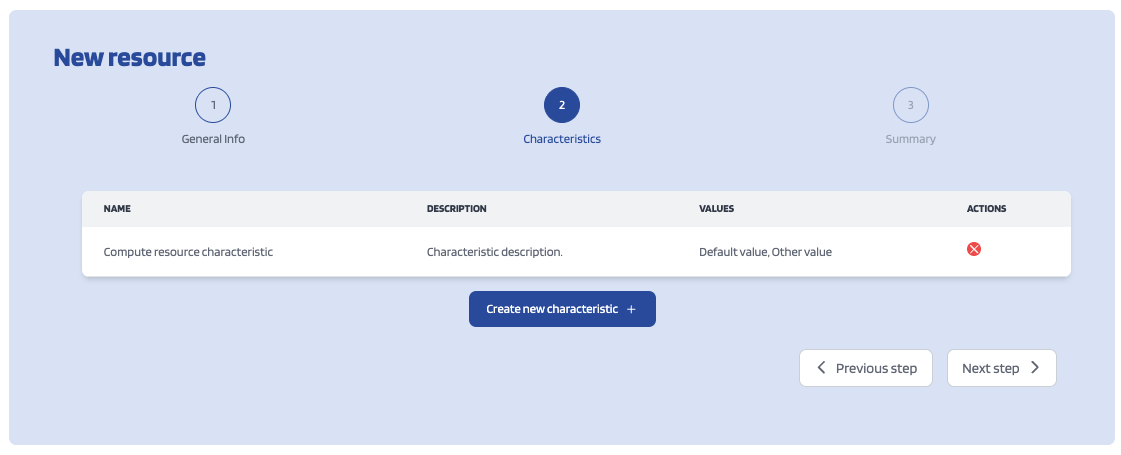Go back with Previous step button
Screen dimensions: 1121x455
click(865, 368)
